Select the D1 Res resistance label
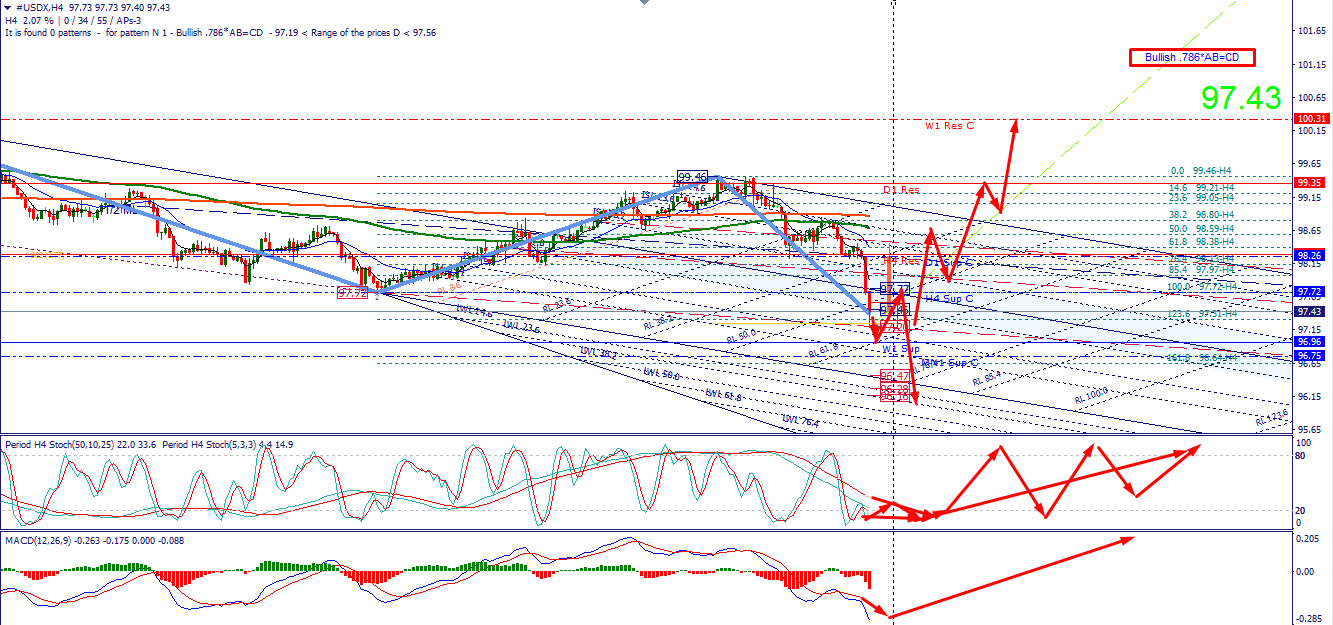 (x=900, y=189)
